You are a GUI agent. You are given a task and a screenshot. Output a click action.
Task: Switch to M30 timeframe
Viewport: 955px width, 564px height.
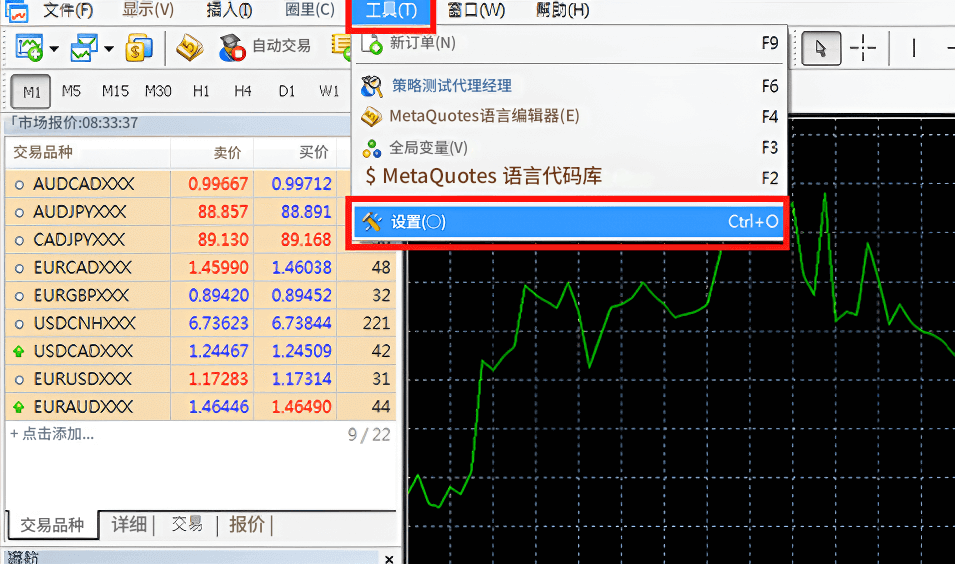click(x=158, y=91)
